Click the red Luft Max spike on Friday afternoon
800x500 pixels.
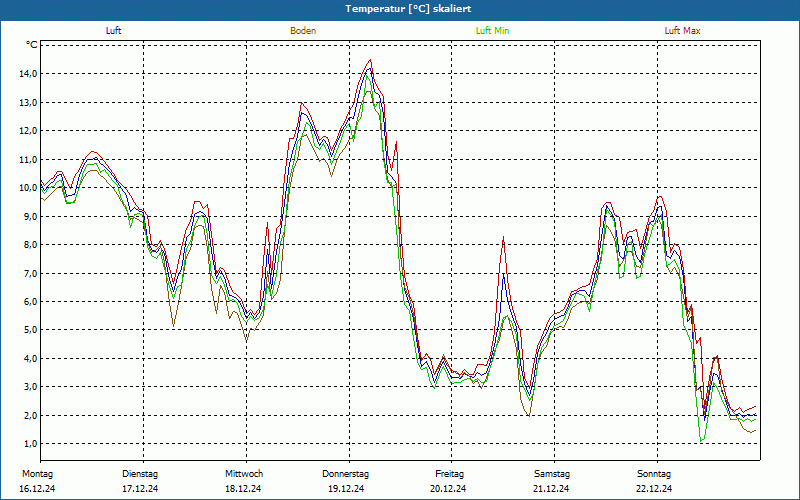[504, 237]
